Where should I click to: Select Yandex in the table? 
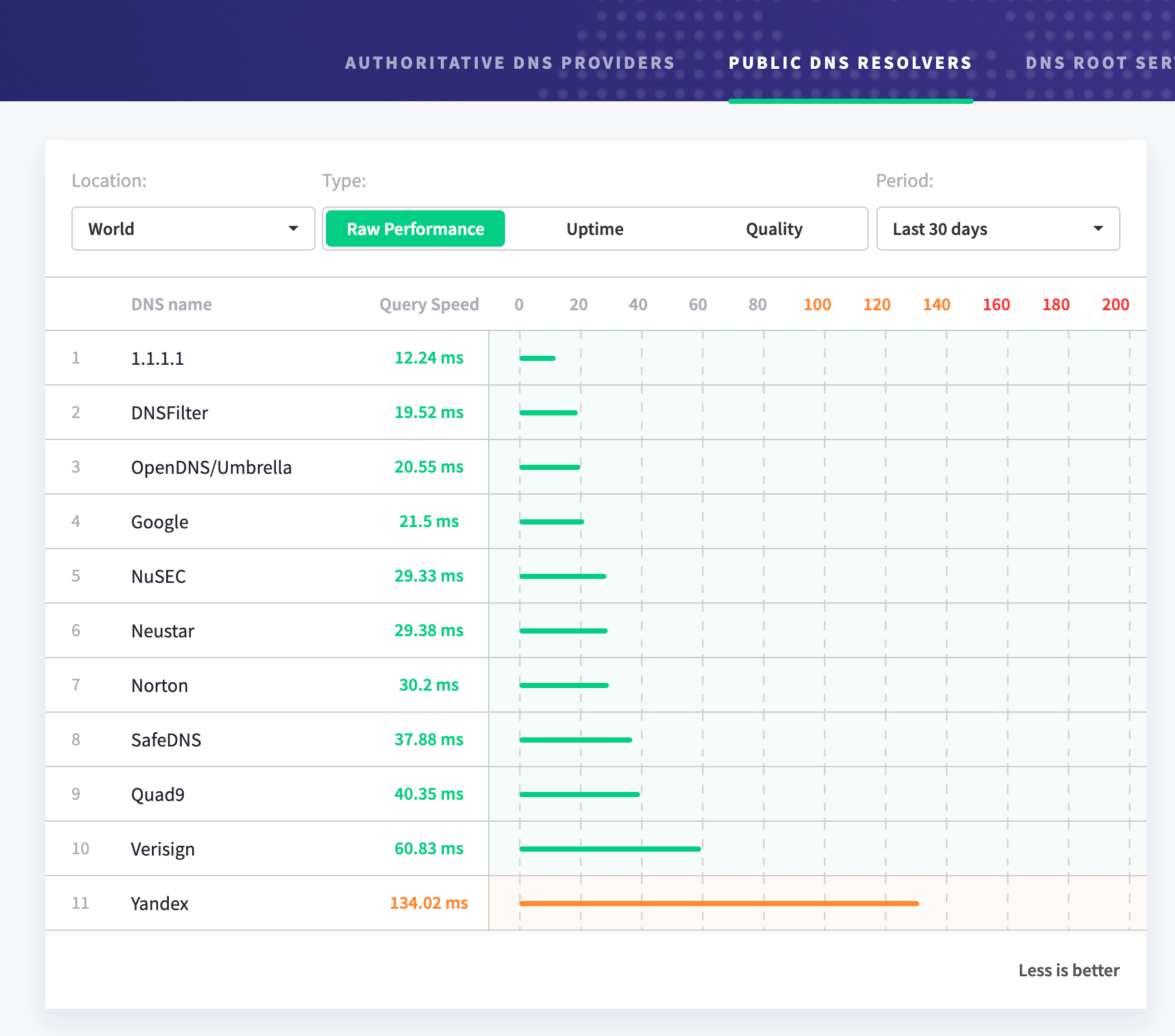click(160, 904)
